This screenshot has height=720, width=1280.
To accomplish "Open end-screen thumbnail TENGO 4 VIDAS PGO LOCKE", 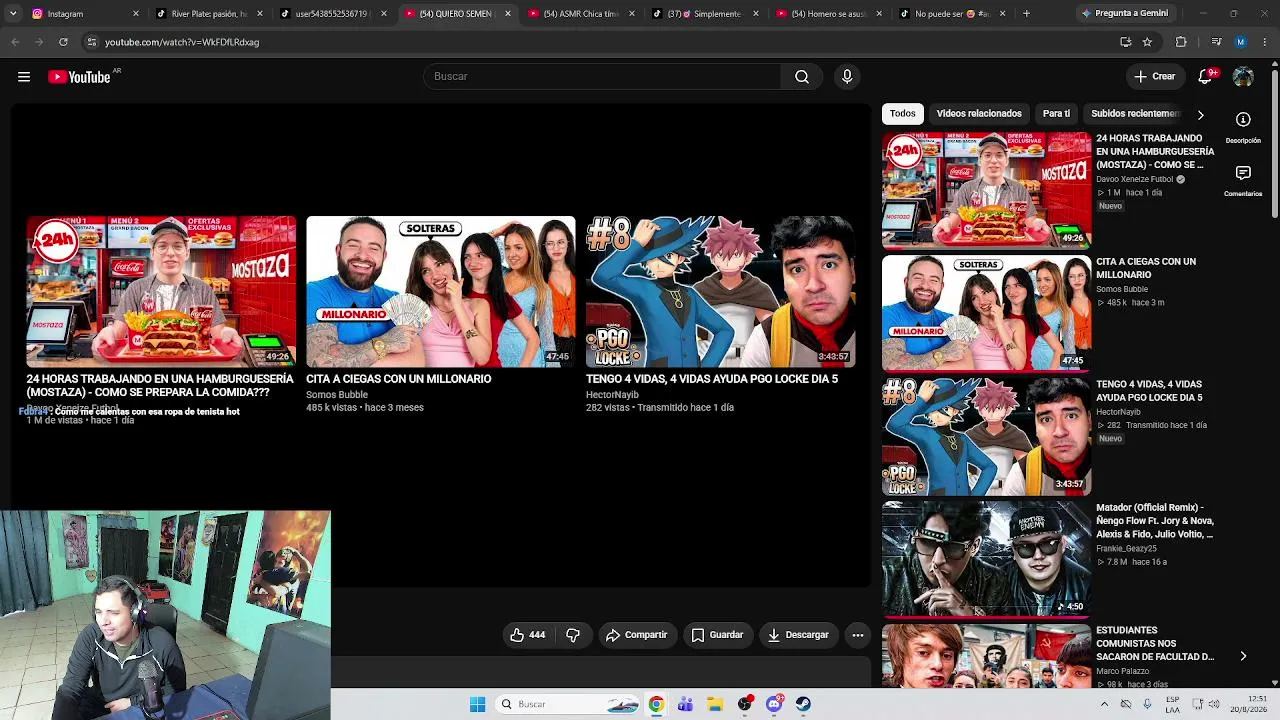I will point(721,292).
